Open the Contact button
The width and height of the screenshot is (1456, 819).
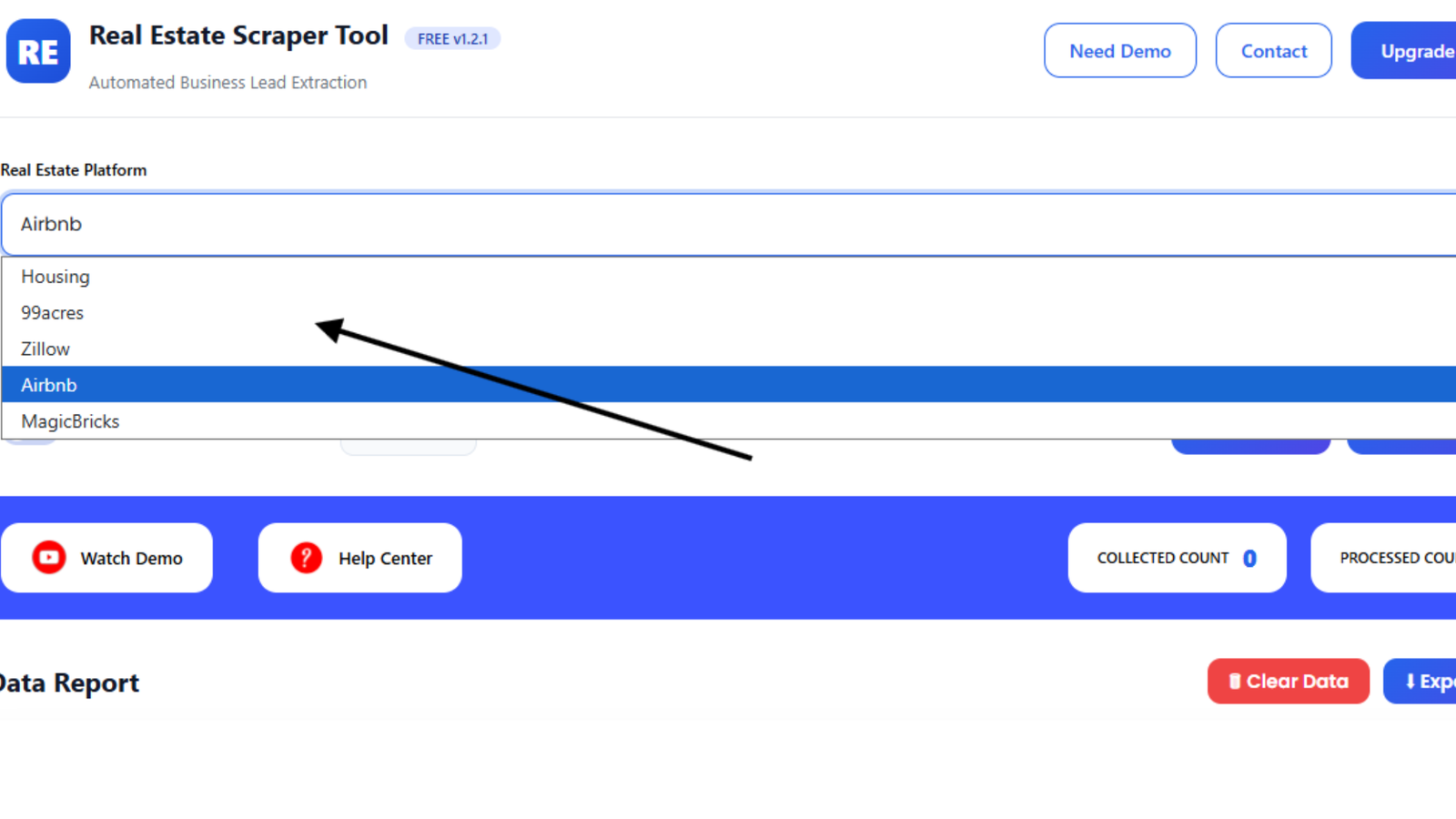1274,51
